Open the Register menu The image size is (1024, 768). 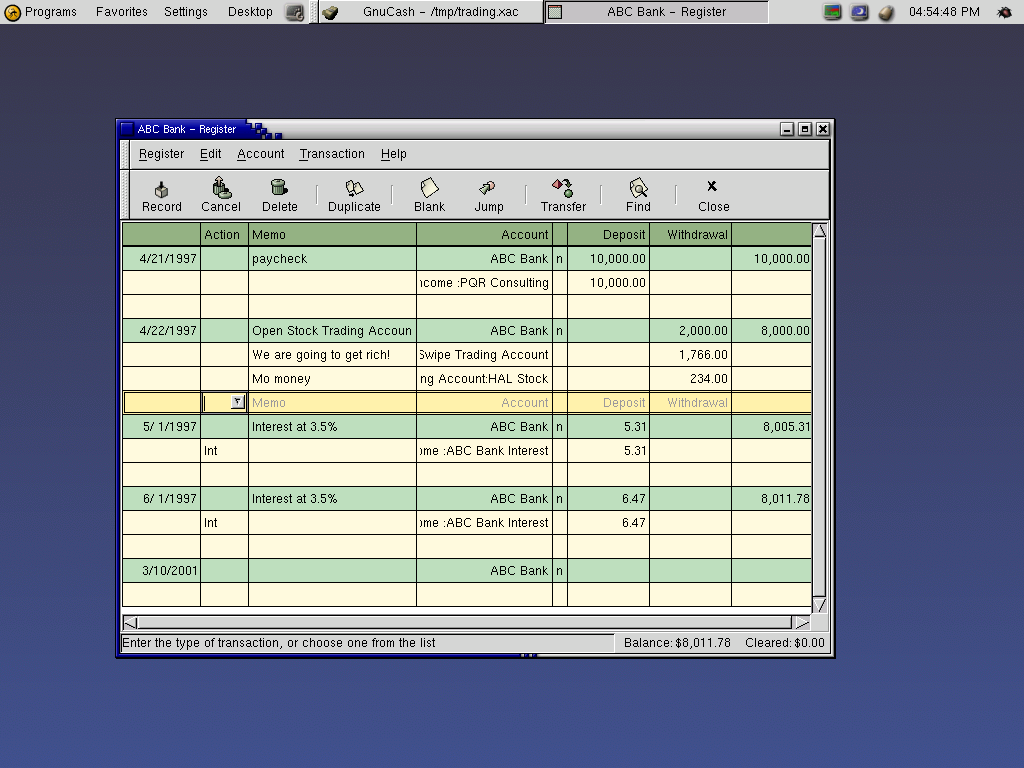point(161,154)
